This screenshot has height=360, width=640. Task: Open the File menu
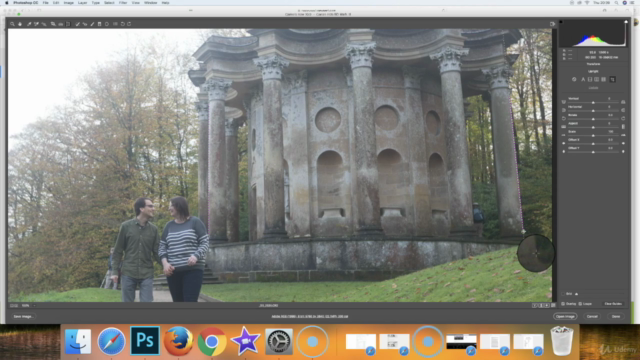[45, 3]
